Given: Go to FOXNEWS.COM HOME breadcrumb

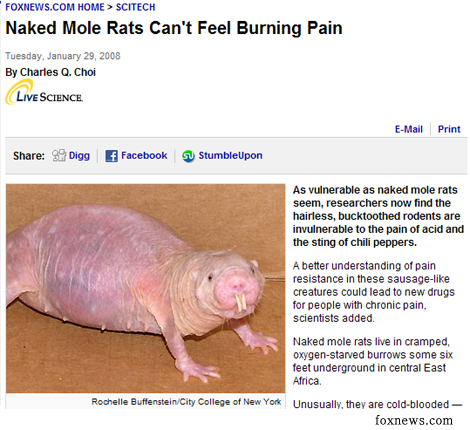Looking at the screenshot, I should pos(55,7).
